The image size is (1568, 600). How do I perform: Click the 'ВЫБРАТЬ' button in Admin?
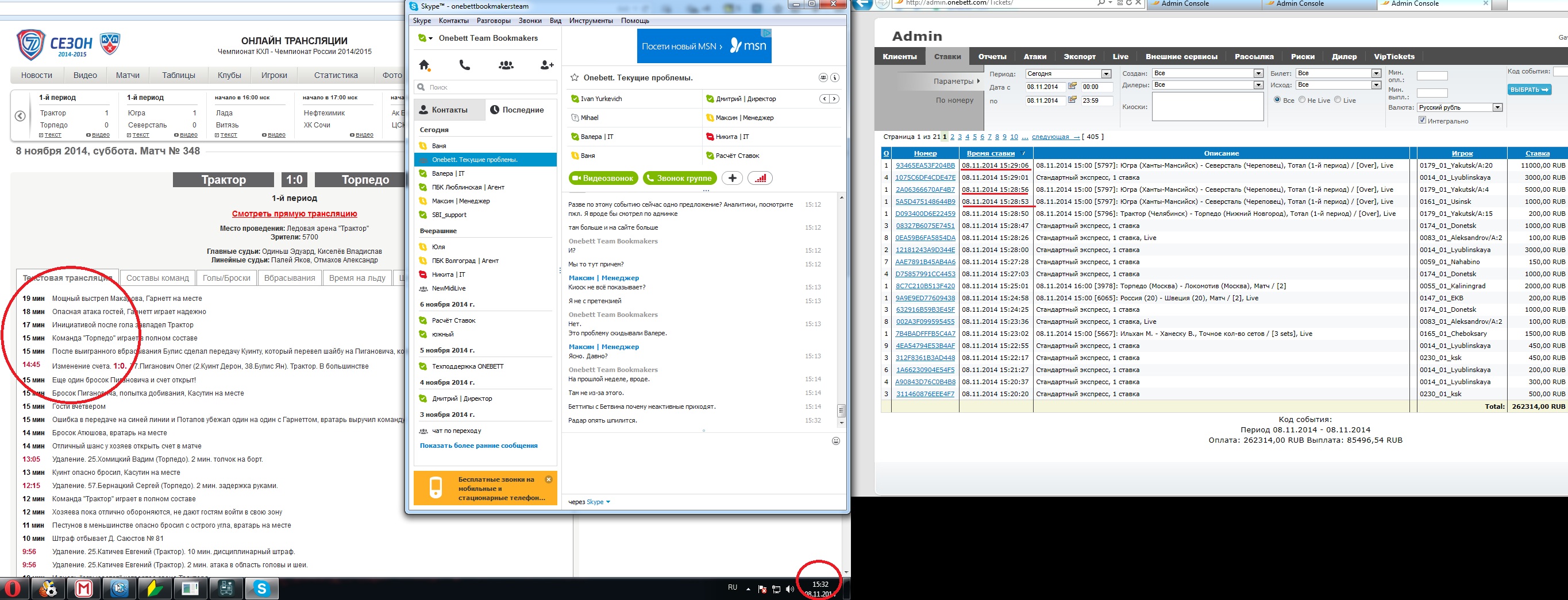click(1529, 90)
